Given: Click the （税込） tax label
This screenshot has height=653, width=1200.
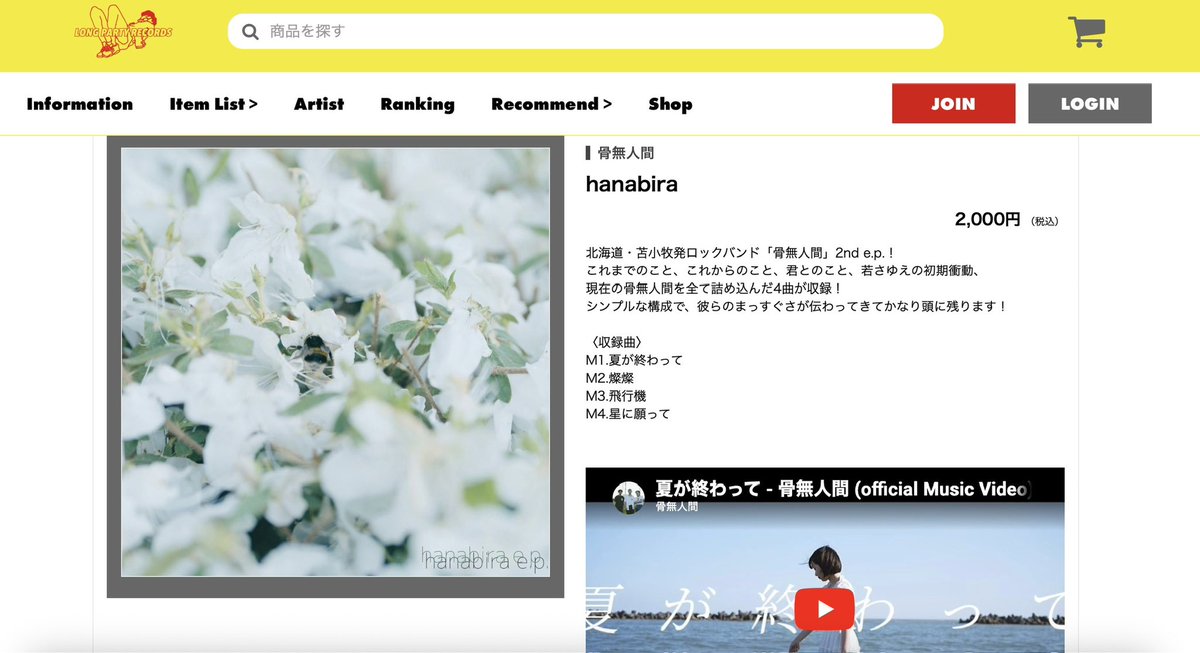Looking at the screenshot, I should [1044, 221].
